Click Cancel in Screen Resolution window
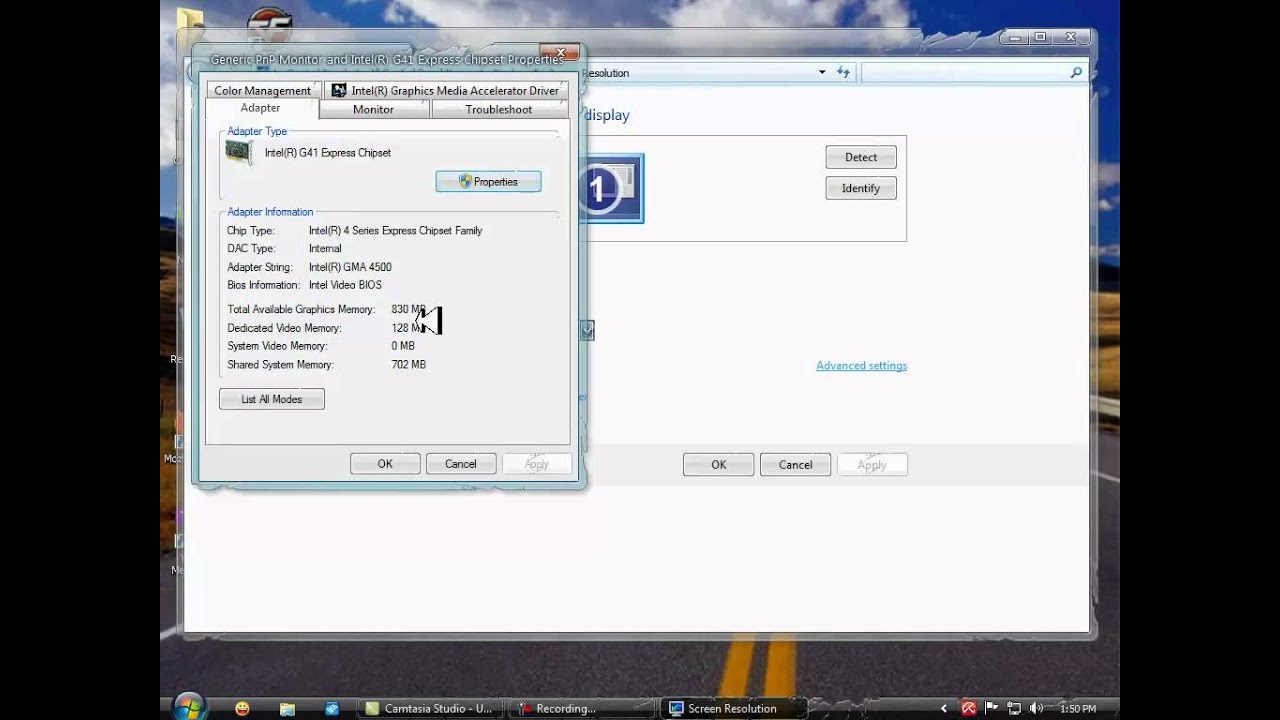Viewport: 1280px width, 720px height. [795, 464]
